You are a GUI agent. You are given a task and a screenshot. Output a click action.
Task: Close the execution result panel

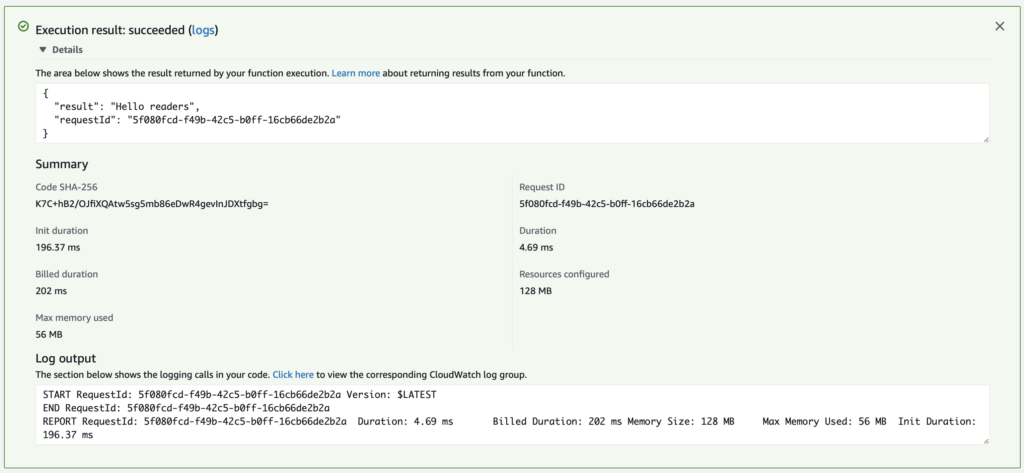coord(999,26)
